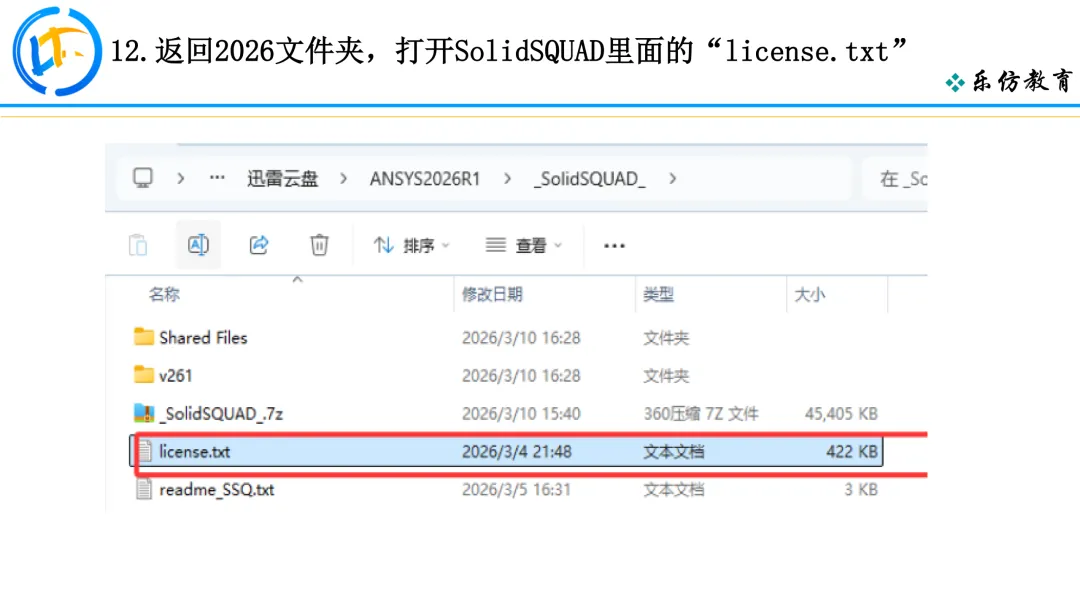The width and height of the screenshot is (1080, 608).
Task: Click the 422 KB size cell
Action: (x=852, y=452)
